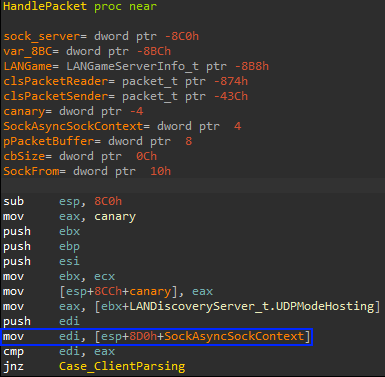Select the clsPacketReader variable
Screen dimensions: 385x377
(55, 81)
